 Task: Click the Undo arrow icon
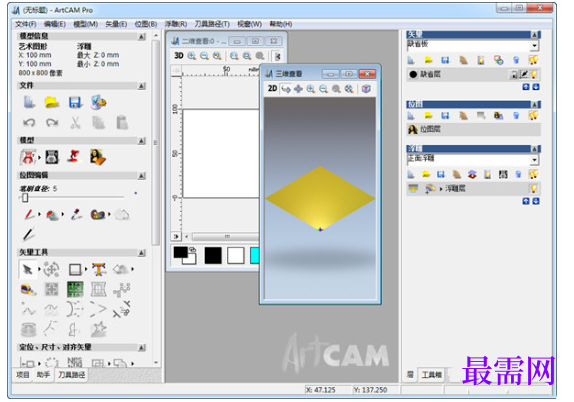[29, 123]
